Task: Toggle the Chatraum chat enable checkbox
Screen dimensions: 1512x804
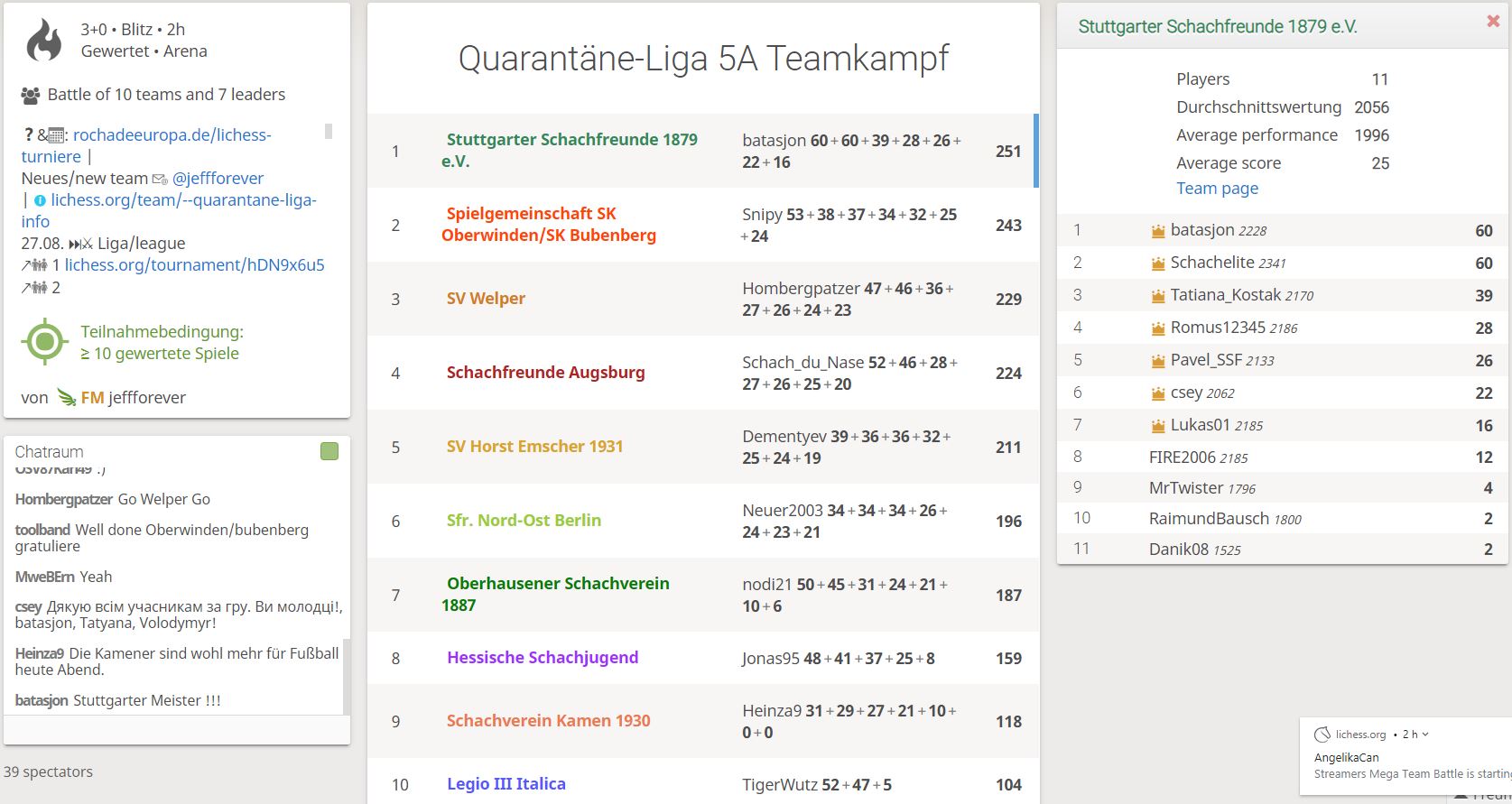Action: [x=329, y=451]
